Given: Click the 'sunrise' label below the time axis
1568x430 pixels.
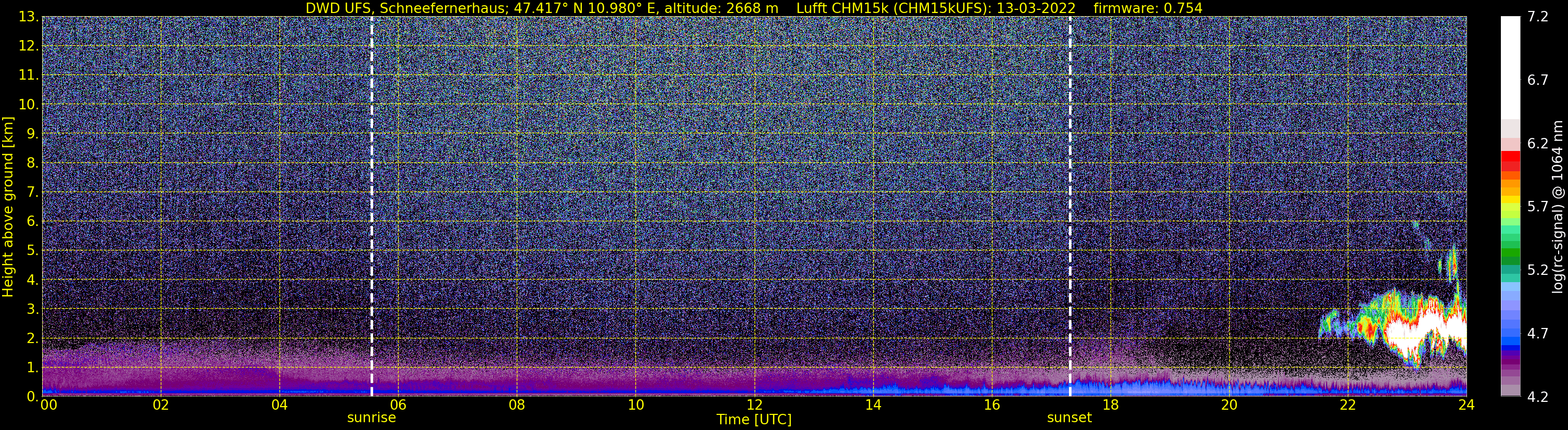Looking at the screenshot, I should coord(371,418).
